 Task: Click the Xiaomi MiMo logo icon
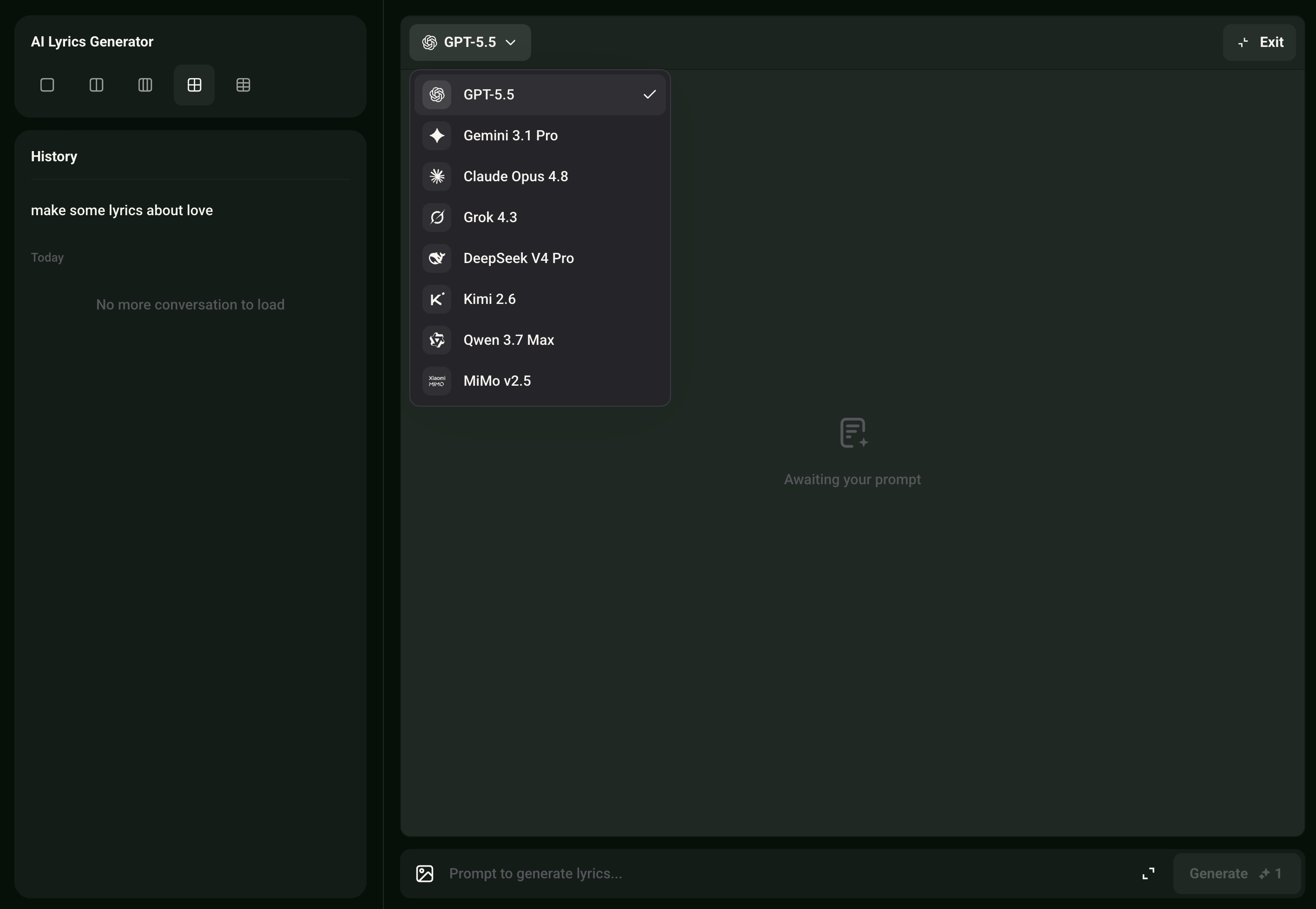pos(437,381)
